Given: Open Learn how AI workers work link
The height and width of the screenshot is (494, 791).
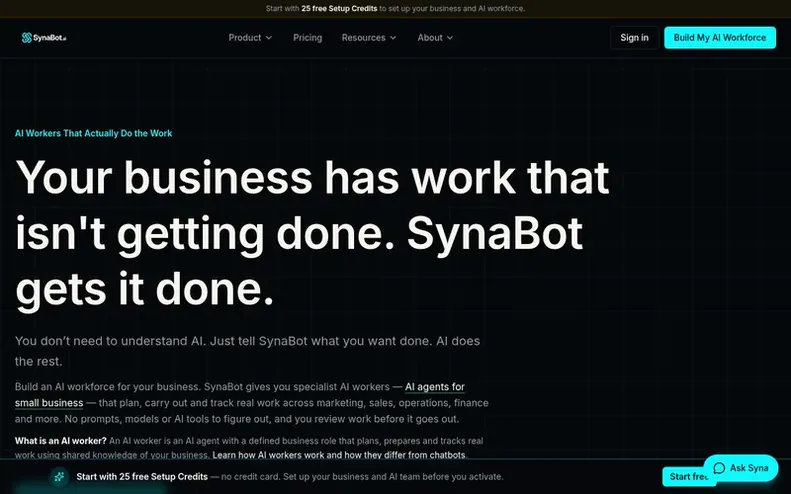Looking at the screenshot, I should (340, 455).
